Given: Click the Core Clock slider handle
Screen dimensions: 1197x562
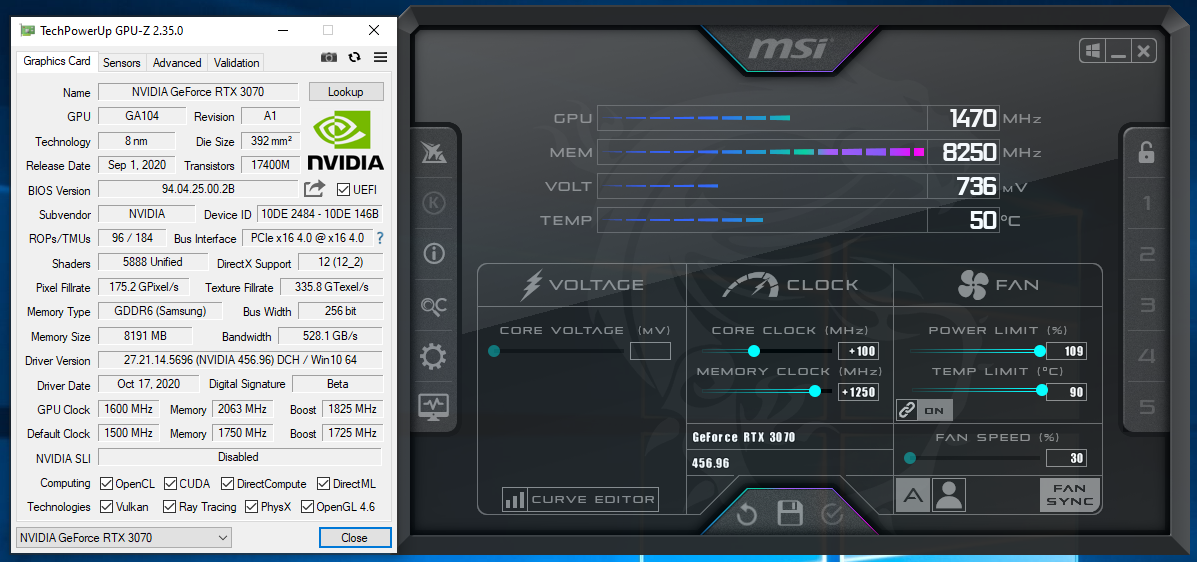Looking at the screenshot, I should 754,350.
